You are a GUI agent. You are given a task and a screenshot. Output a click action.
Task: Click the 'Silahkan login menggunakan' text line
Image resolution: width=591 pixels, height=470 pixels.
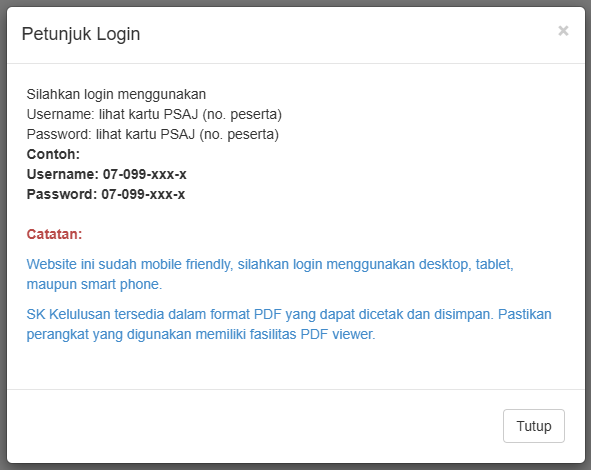[116, 94]
